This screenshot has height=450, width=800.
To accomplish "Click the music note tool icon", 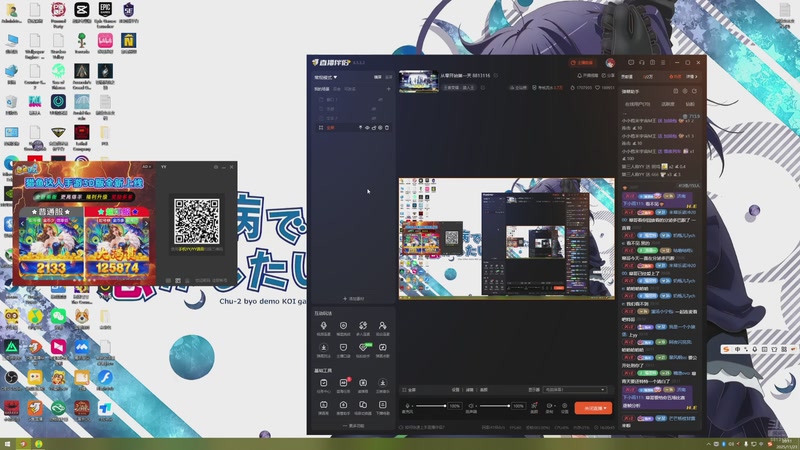I will 383,347.
